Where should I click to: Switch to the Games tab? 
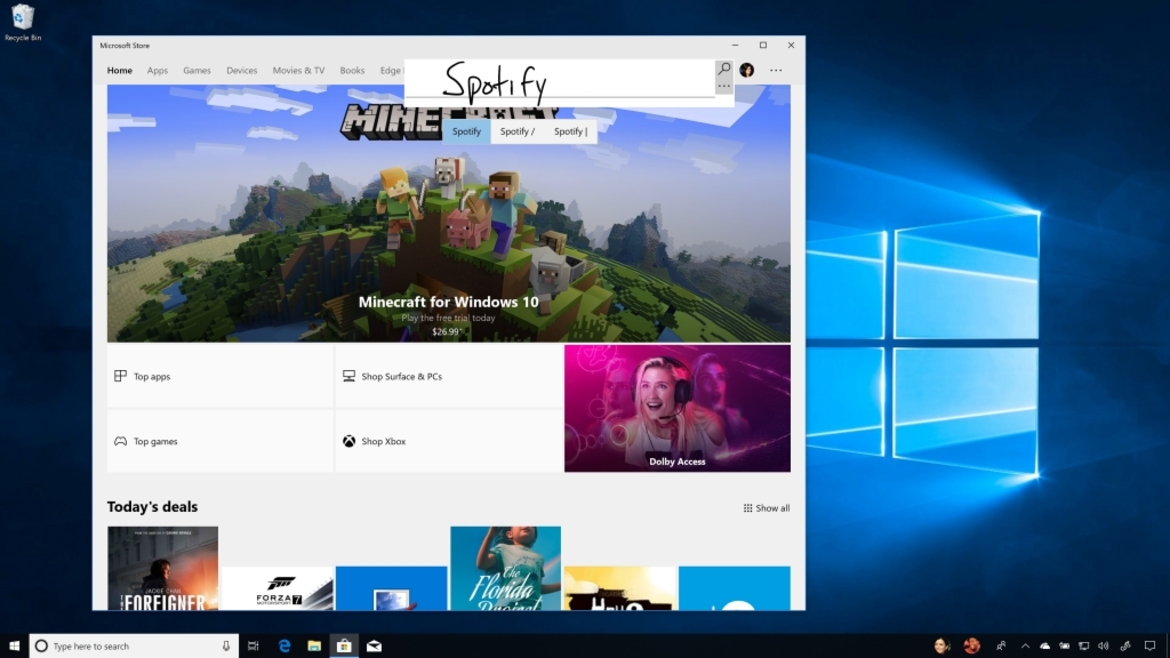pyautogui.click(x=197, y=70)
